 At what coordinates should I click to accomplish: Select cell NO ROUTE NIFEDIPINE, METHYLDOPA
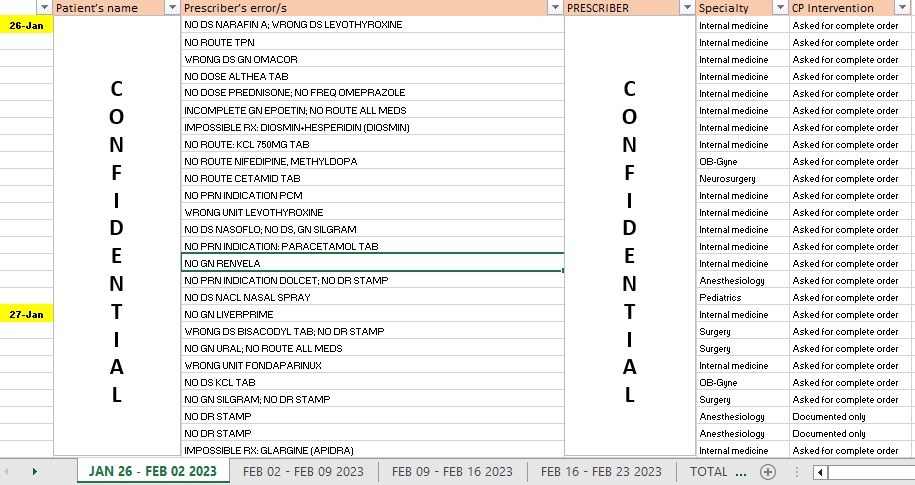[372, 161]
